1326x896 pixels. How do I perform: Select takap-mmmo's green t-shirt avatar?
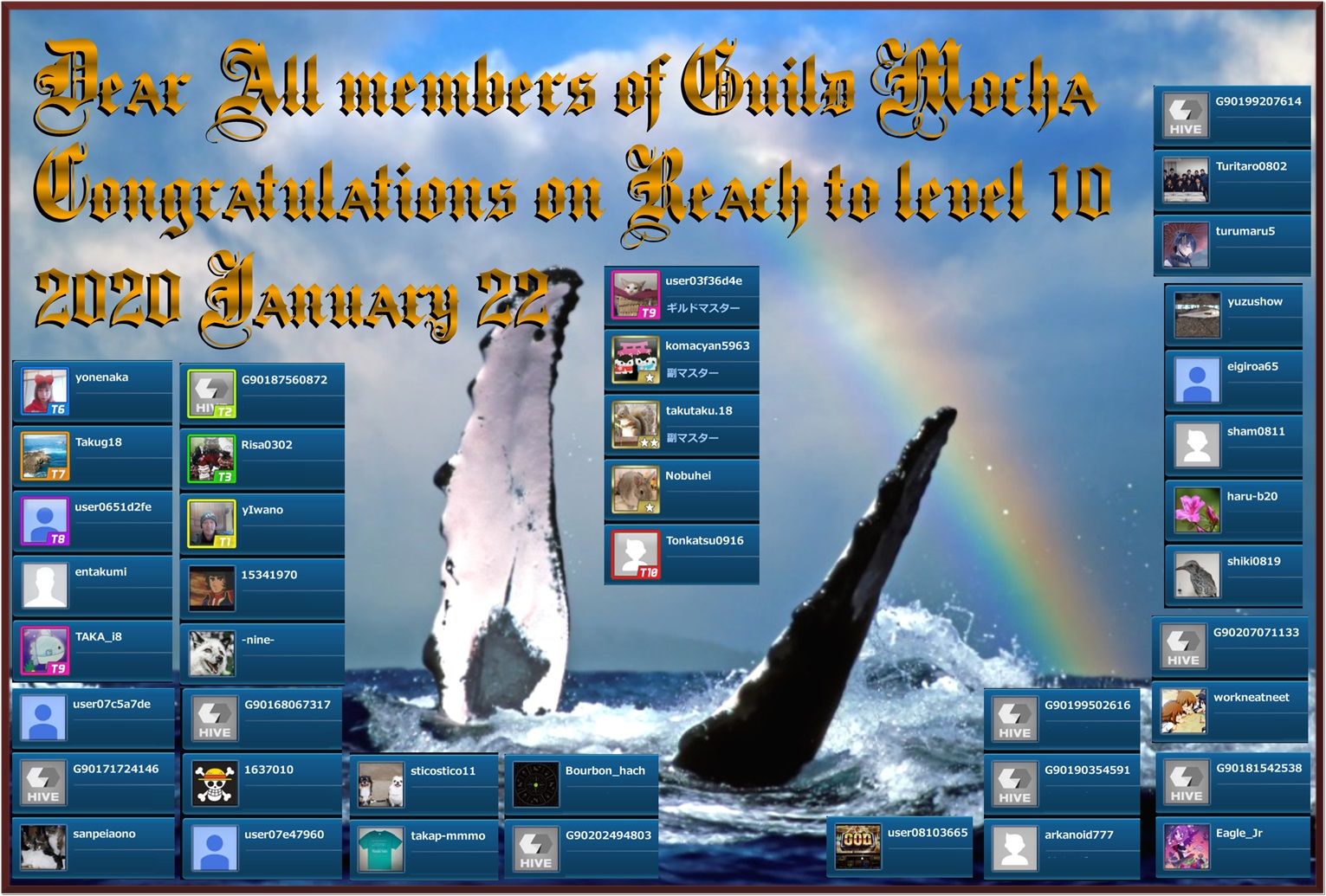click(x=381, y=850)
